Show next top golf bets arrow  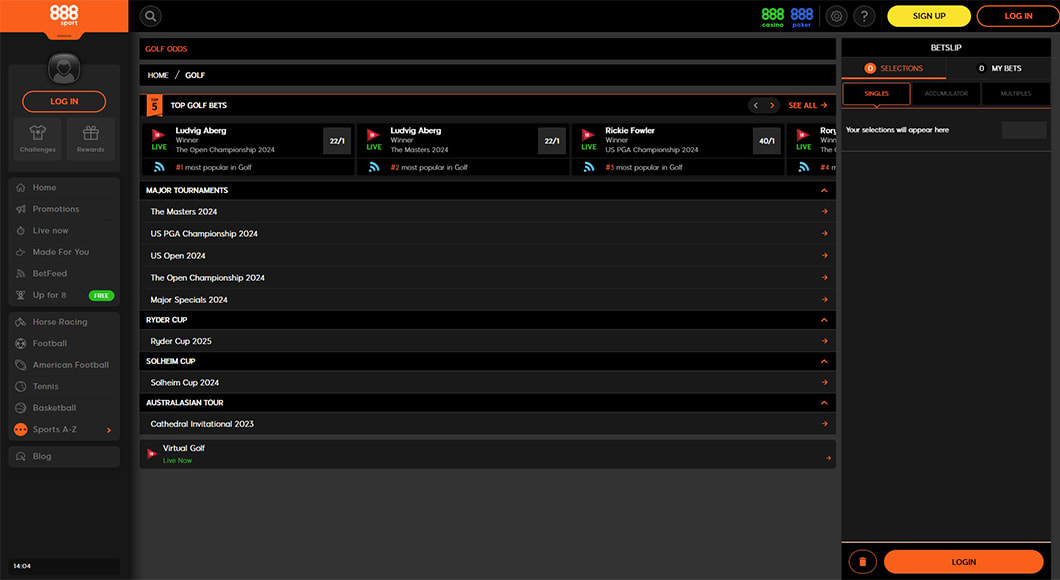[772, 105]
